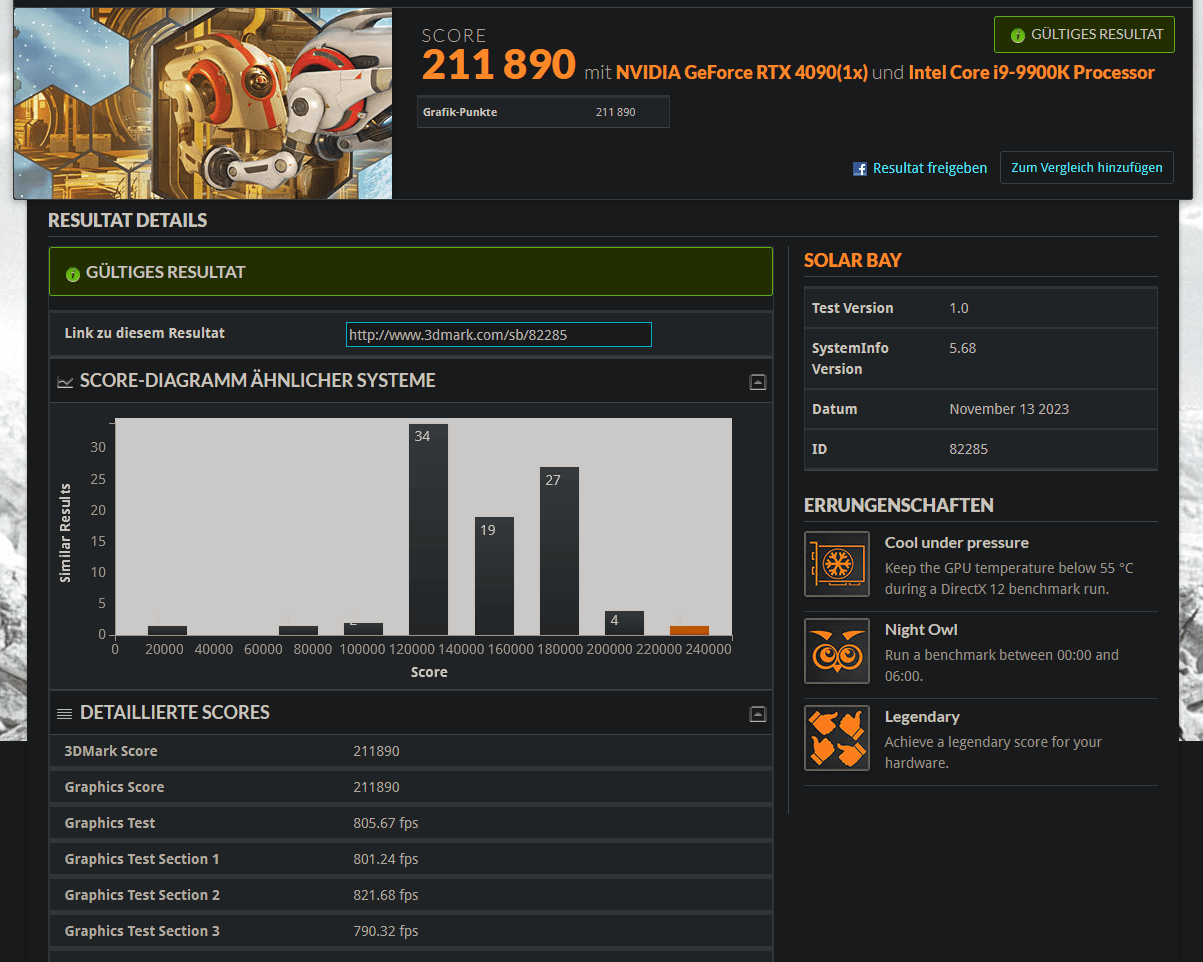Viewport: 1203px width, 962px height.
Task: Click the histogram bar labeled 4
Action: [x=624, y=622]
